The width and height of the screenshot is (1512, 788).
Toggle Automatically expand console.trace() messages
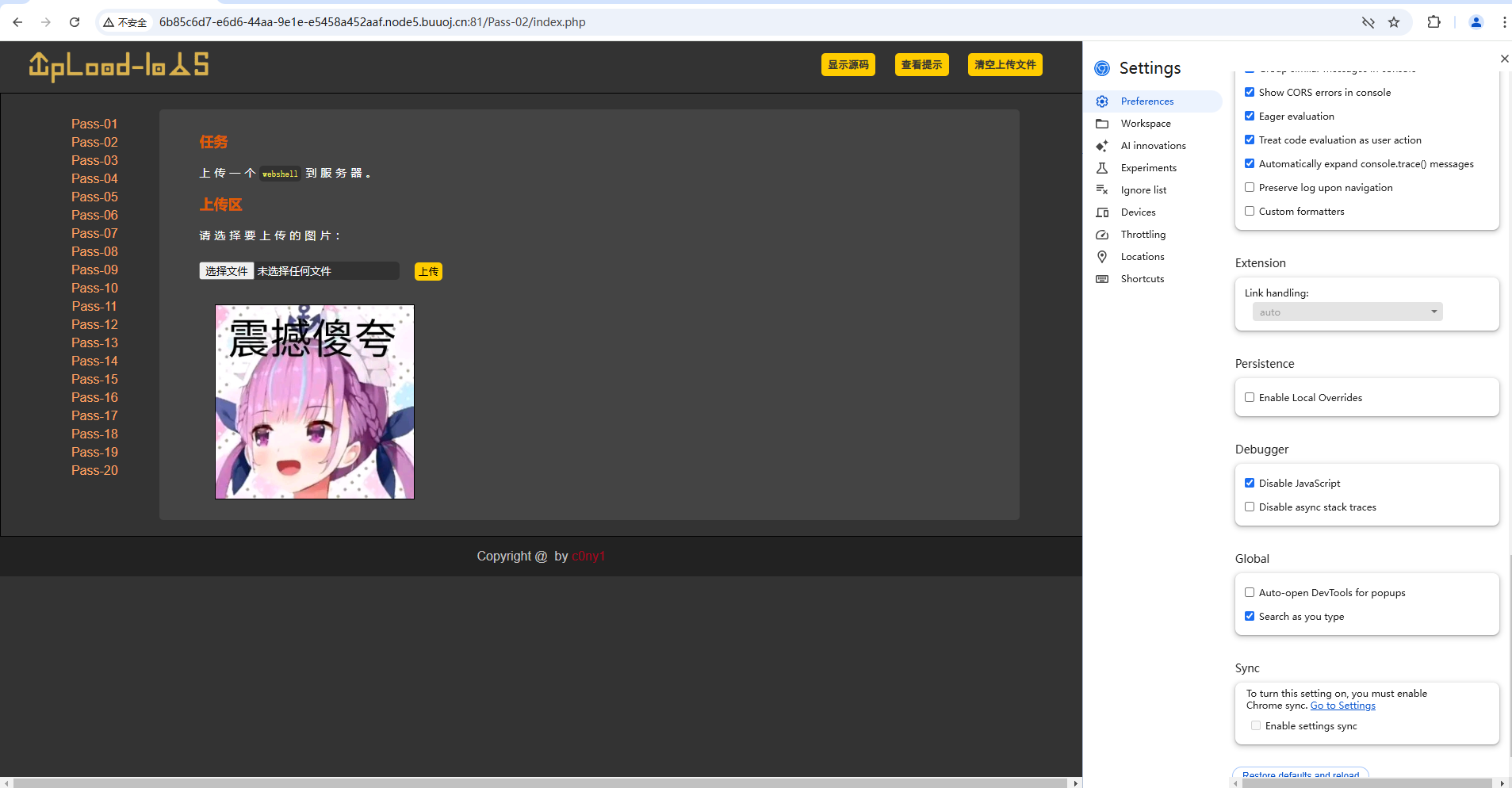pos(1250,163)
